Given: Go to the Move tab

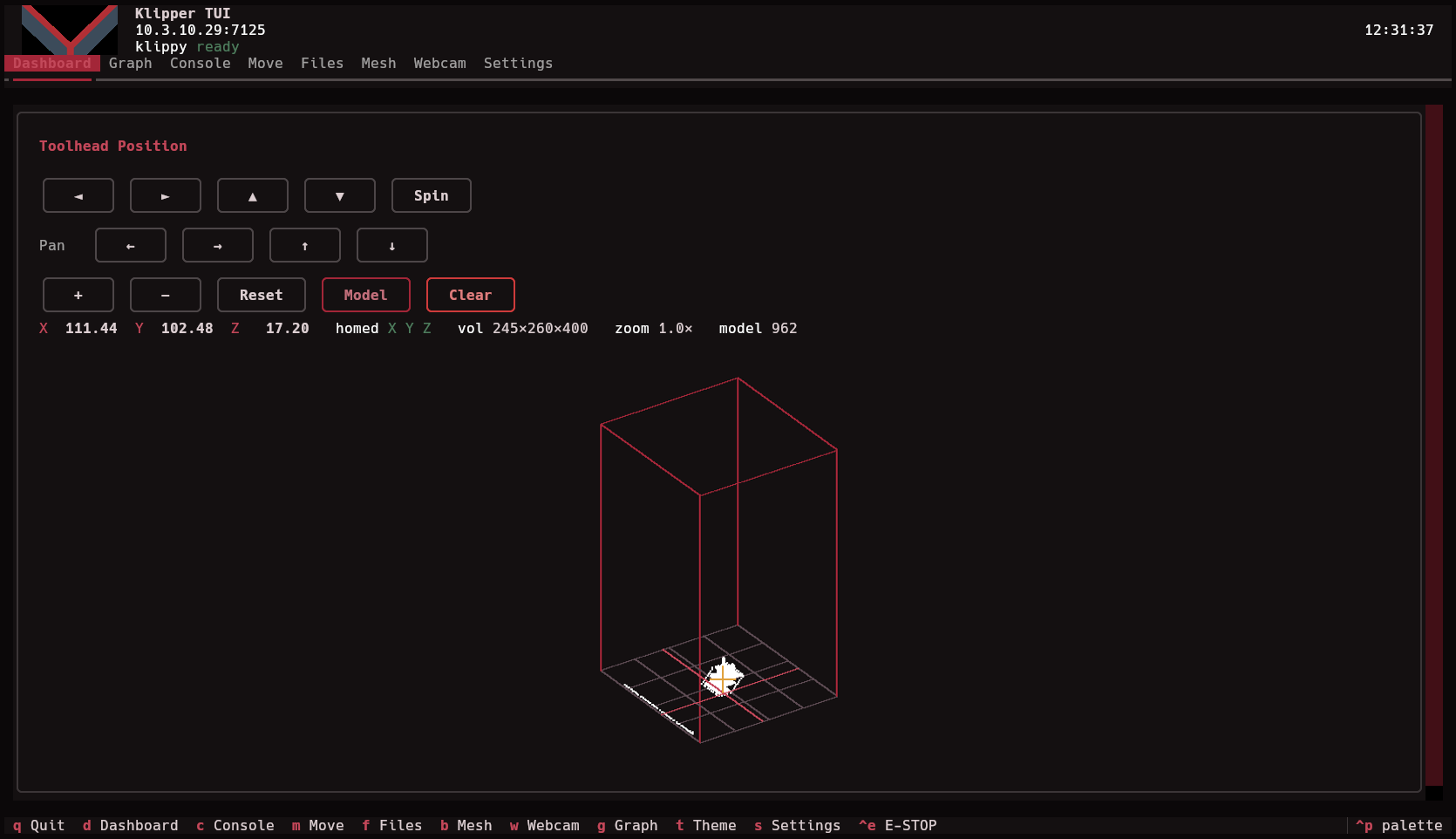Looking at the screenshot, I should (x=265, y=63).
